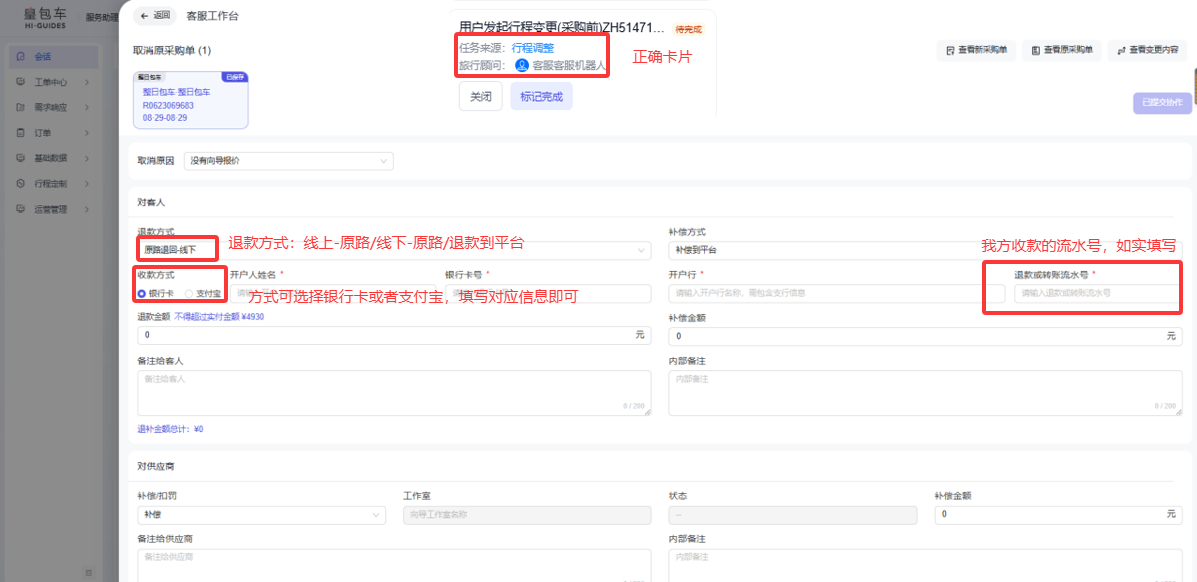Click the sidebar collapse icon at the bottom
The height and width of the screenshot is (582, 1197).
click(89, 572)
